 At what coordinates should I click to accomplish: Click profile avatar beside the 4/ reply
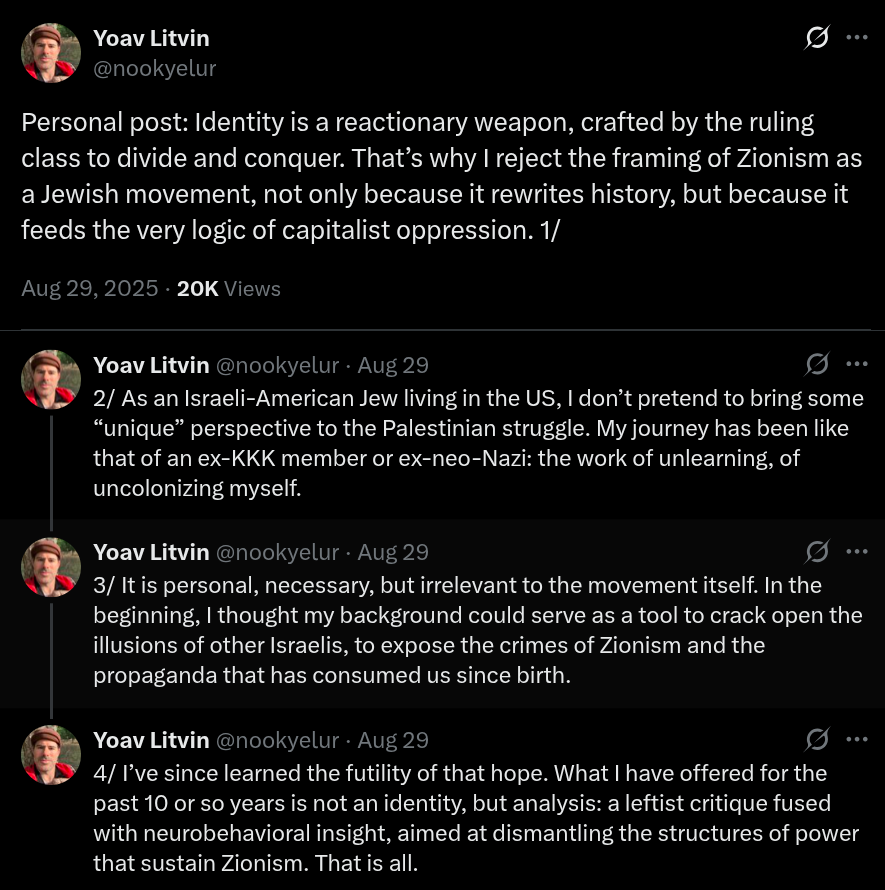(x=51, y=754)
